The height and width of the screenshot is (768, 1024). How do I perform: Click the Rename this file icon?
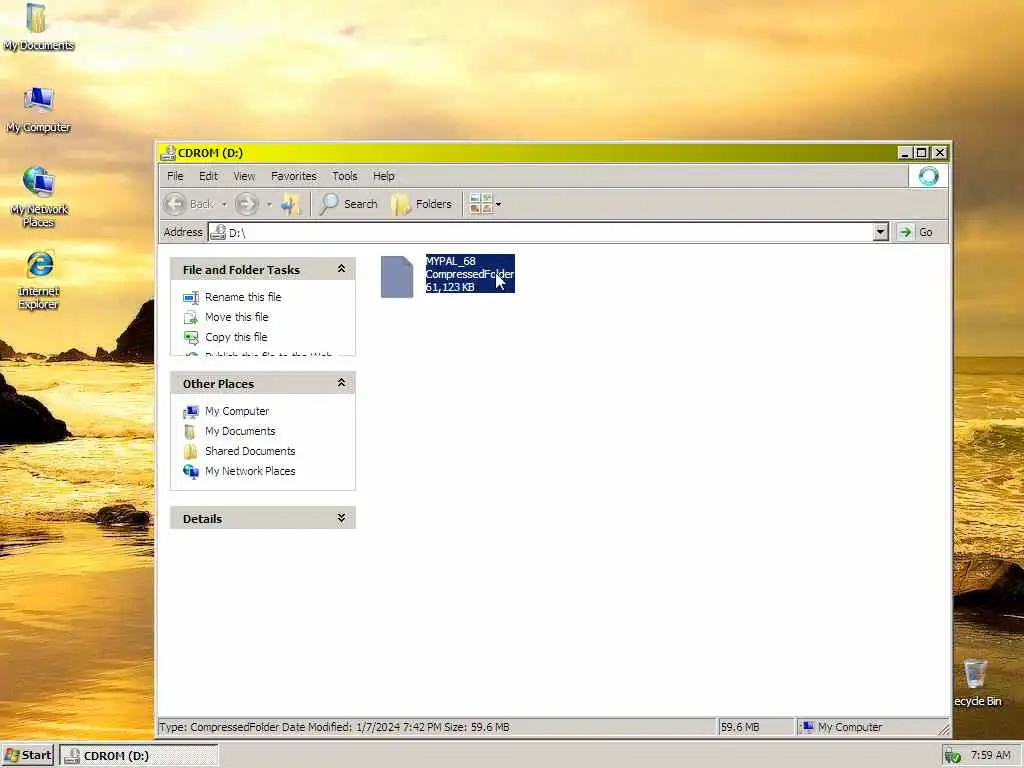[x=191, y=298]
